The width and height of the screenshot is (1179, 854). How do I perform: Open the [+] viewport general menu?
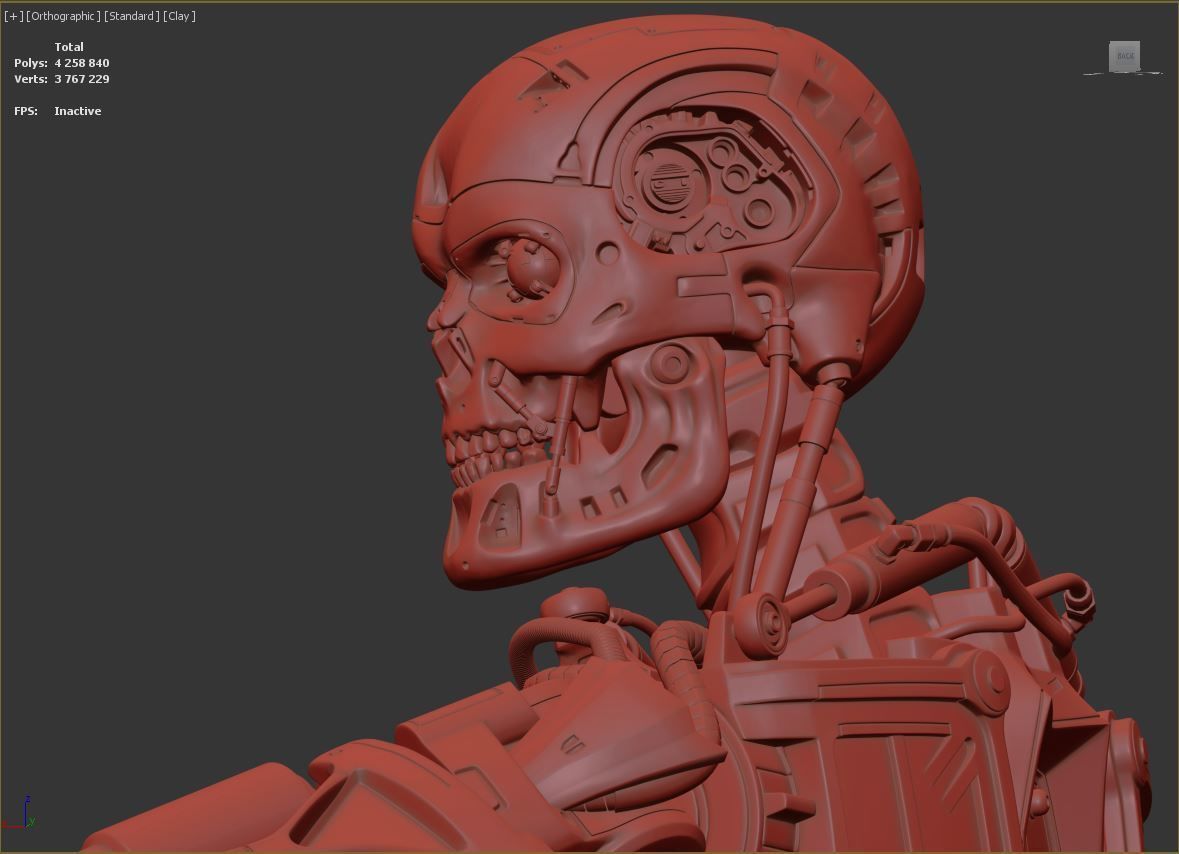pos(14,16)
